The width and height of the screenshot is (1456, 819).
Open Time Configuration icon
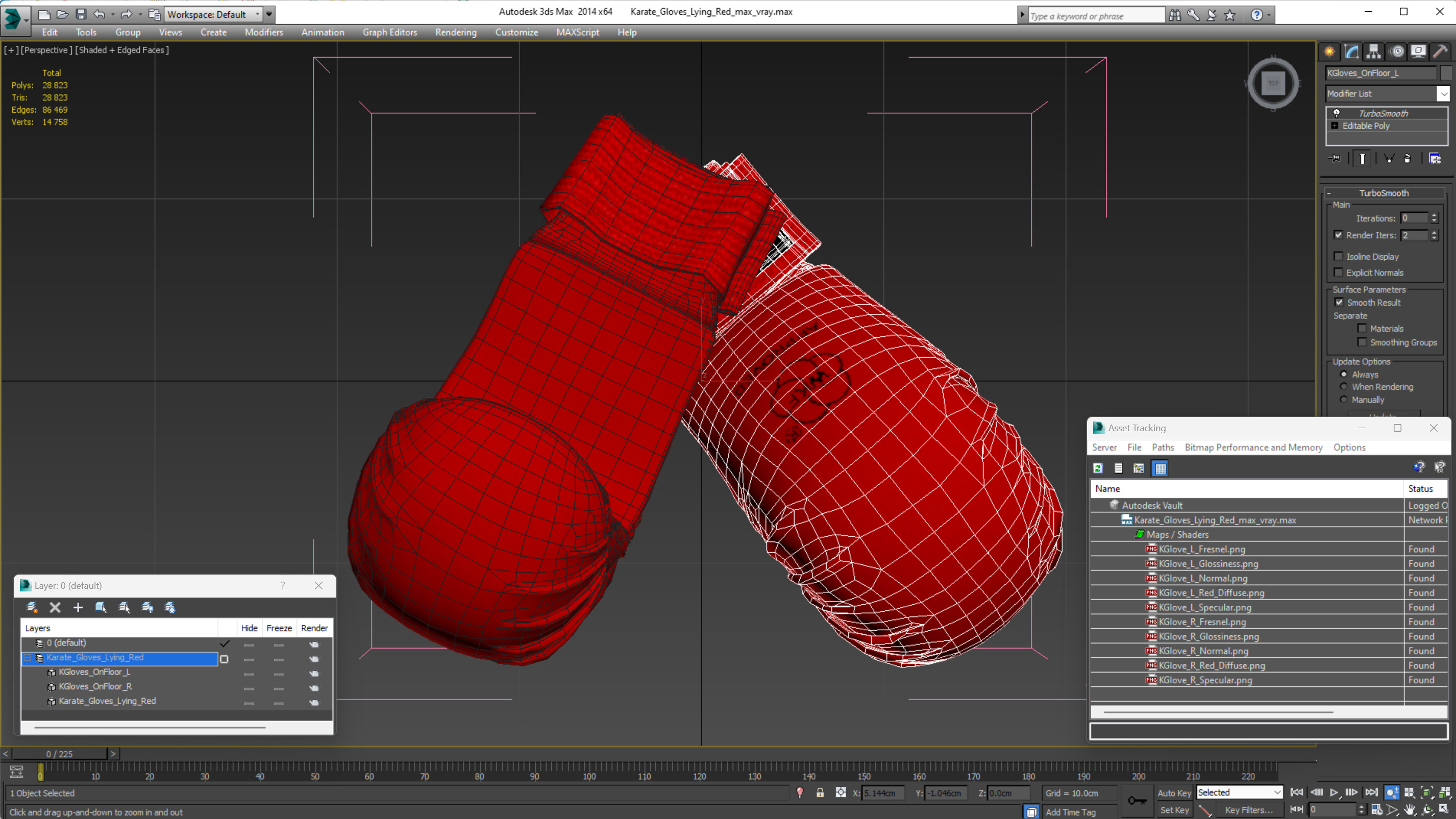1377,809
